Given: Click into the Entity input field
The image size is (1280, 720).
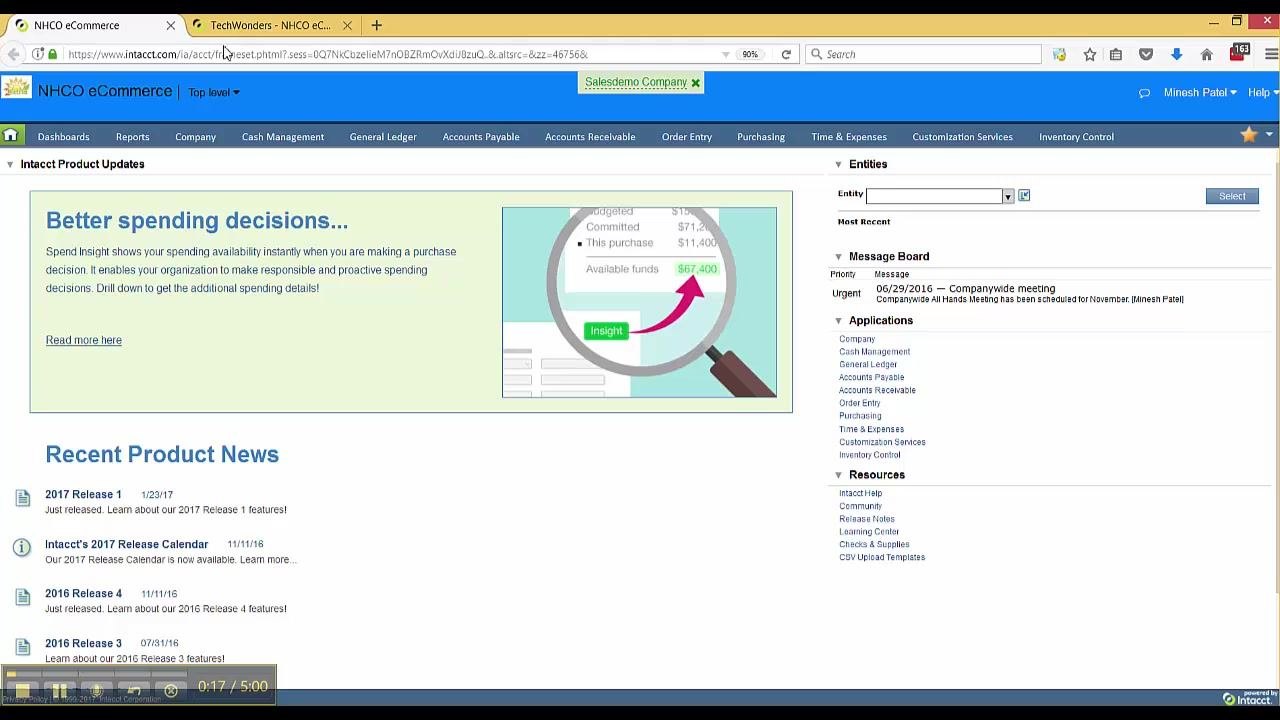Looking at the screenshot, I should tap(934, 196).
